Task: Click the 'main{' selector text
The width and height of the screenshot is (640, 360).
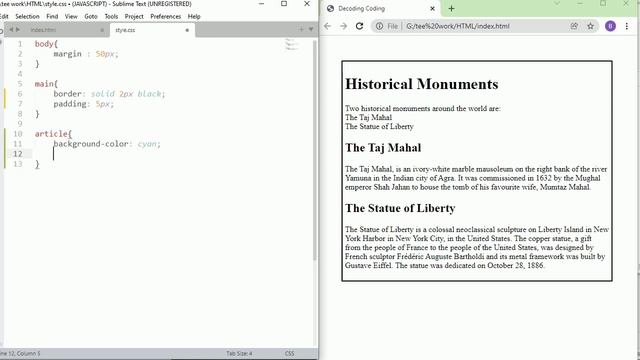Action: point(46,84)
